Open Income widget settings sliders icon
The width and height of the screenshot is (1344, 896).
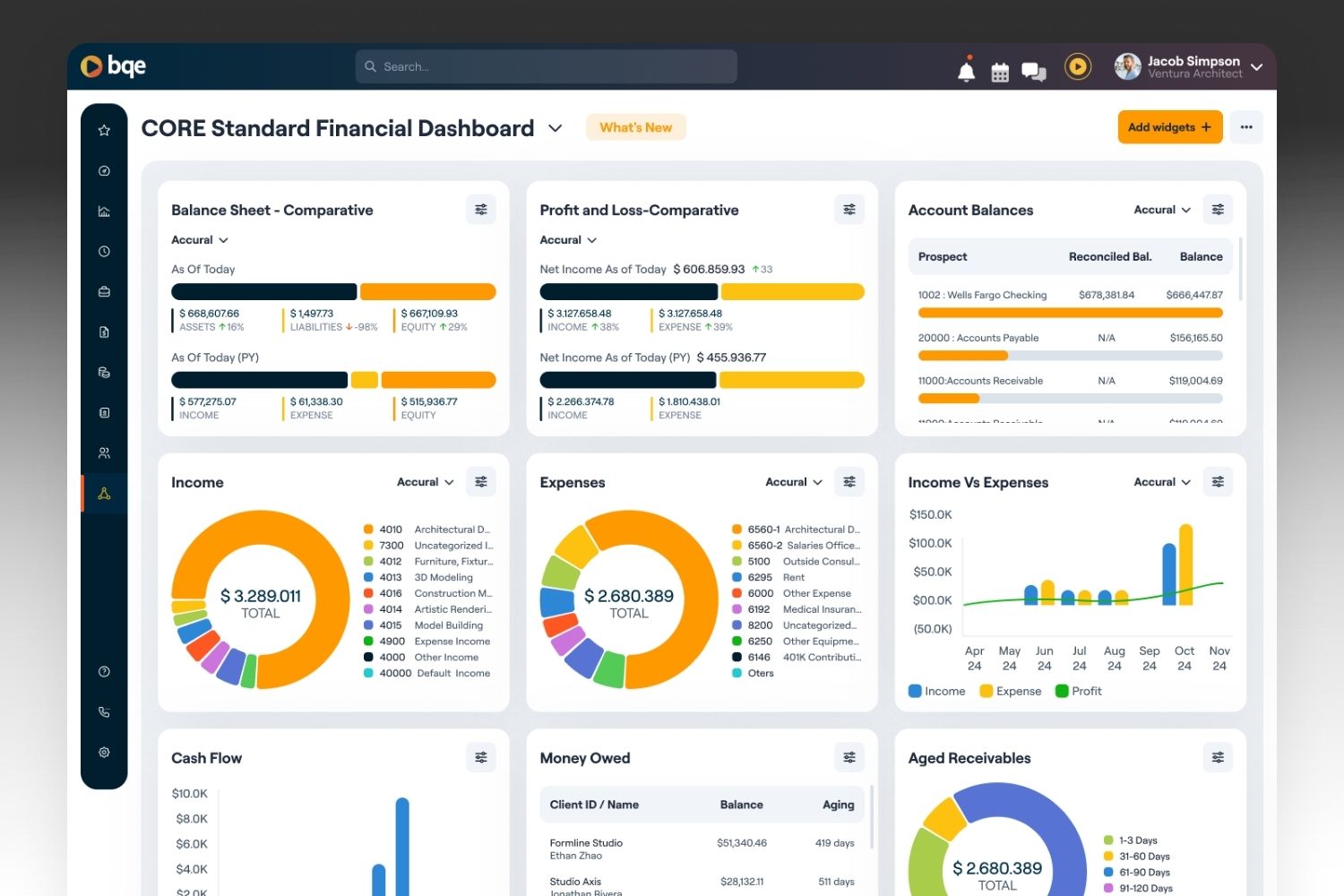pos(481,482)
